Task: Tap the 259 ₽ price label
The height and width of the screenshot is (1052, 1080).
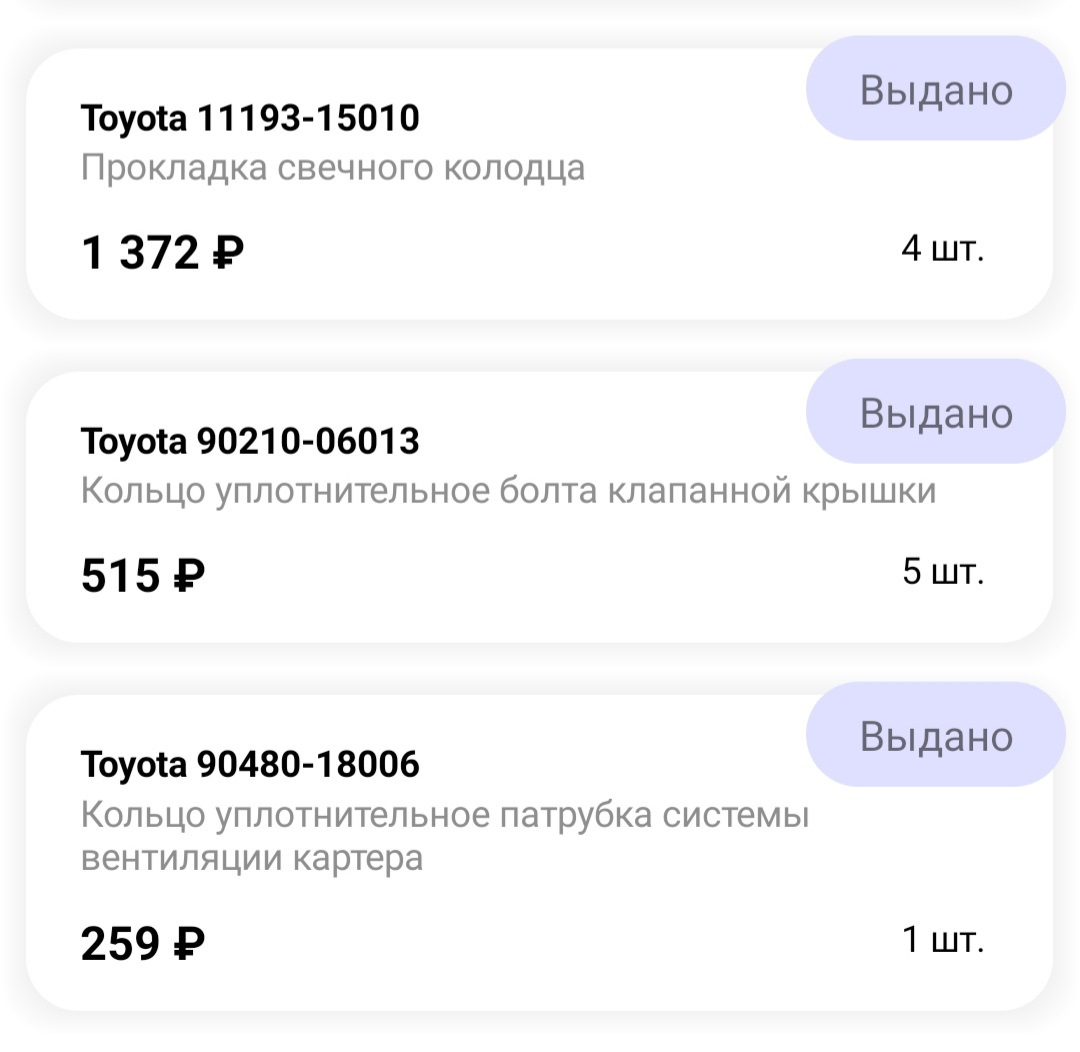Action: [140, 940]
